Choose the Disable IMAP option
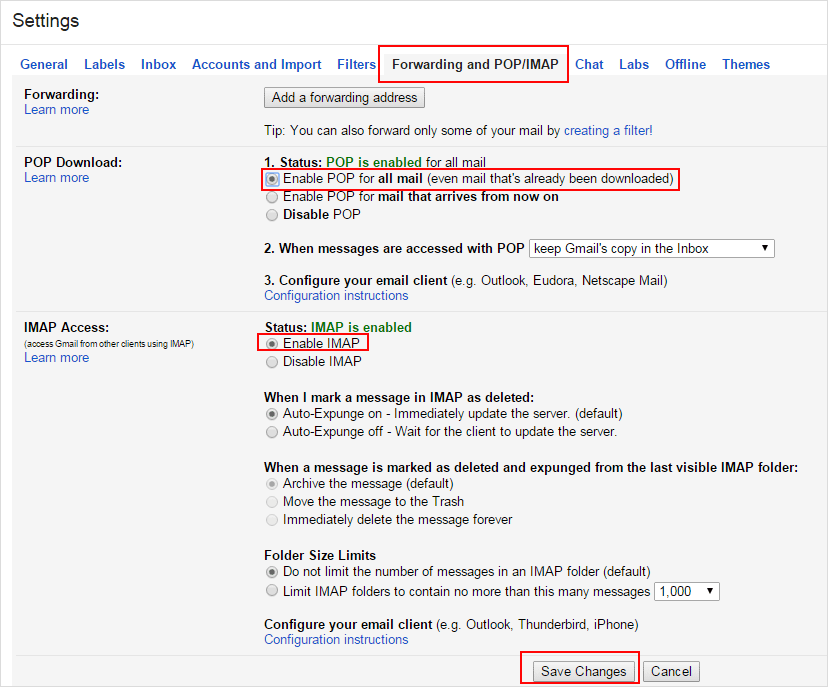 (x=271, y=362)
